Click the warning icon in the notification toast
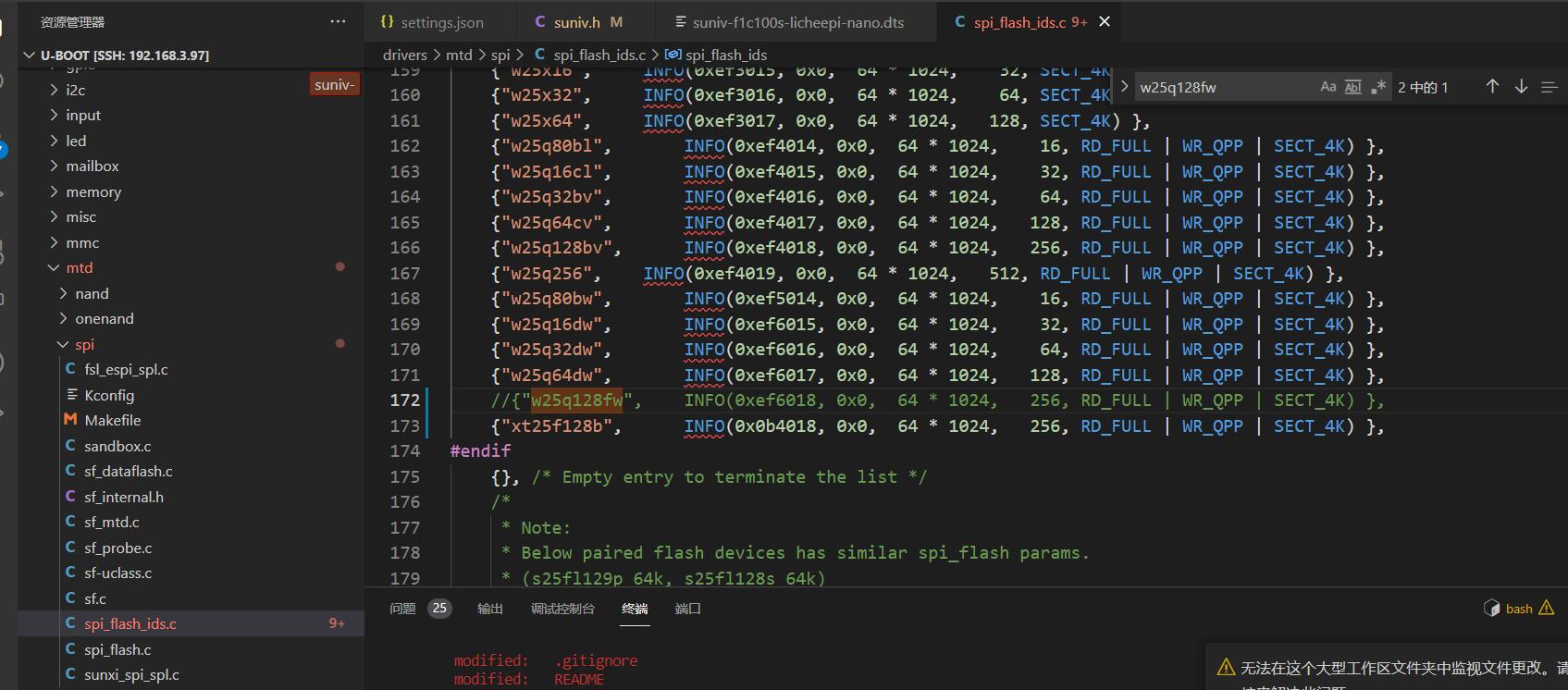The height and width of the screenshot is (690, 1568). 1226,667
